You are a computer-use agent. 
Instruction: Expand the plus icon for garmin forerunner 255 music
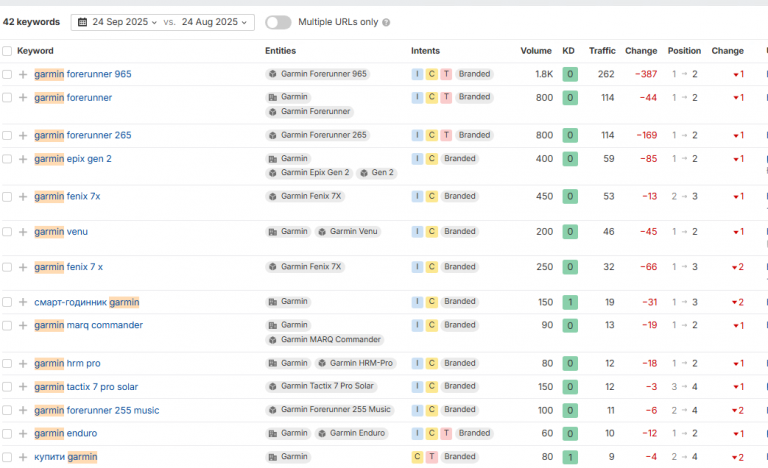(x=23, y=410)
